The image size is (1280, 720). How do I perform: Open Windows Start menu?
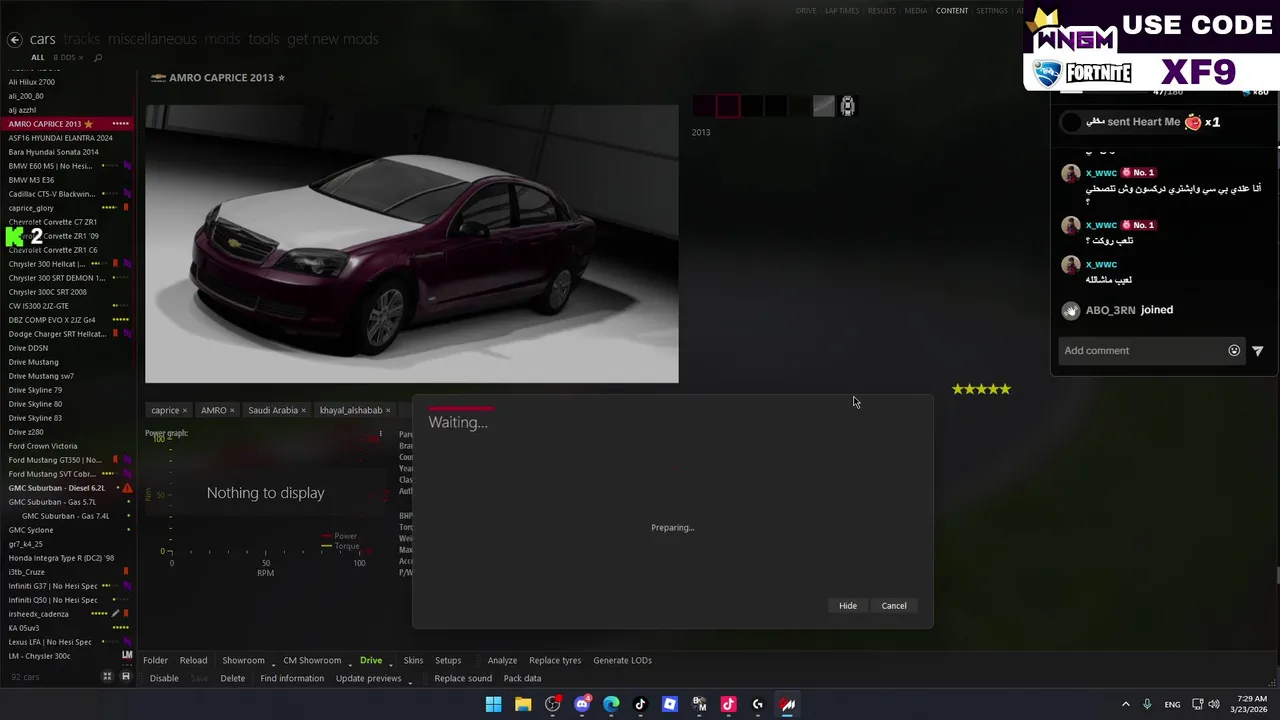click(493, 705)
